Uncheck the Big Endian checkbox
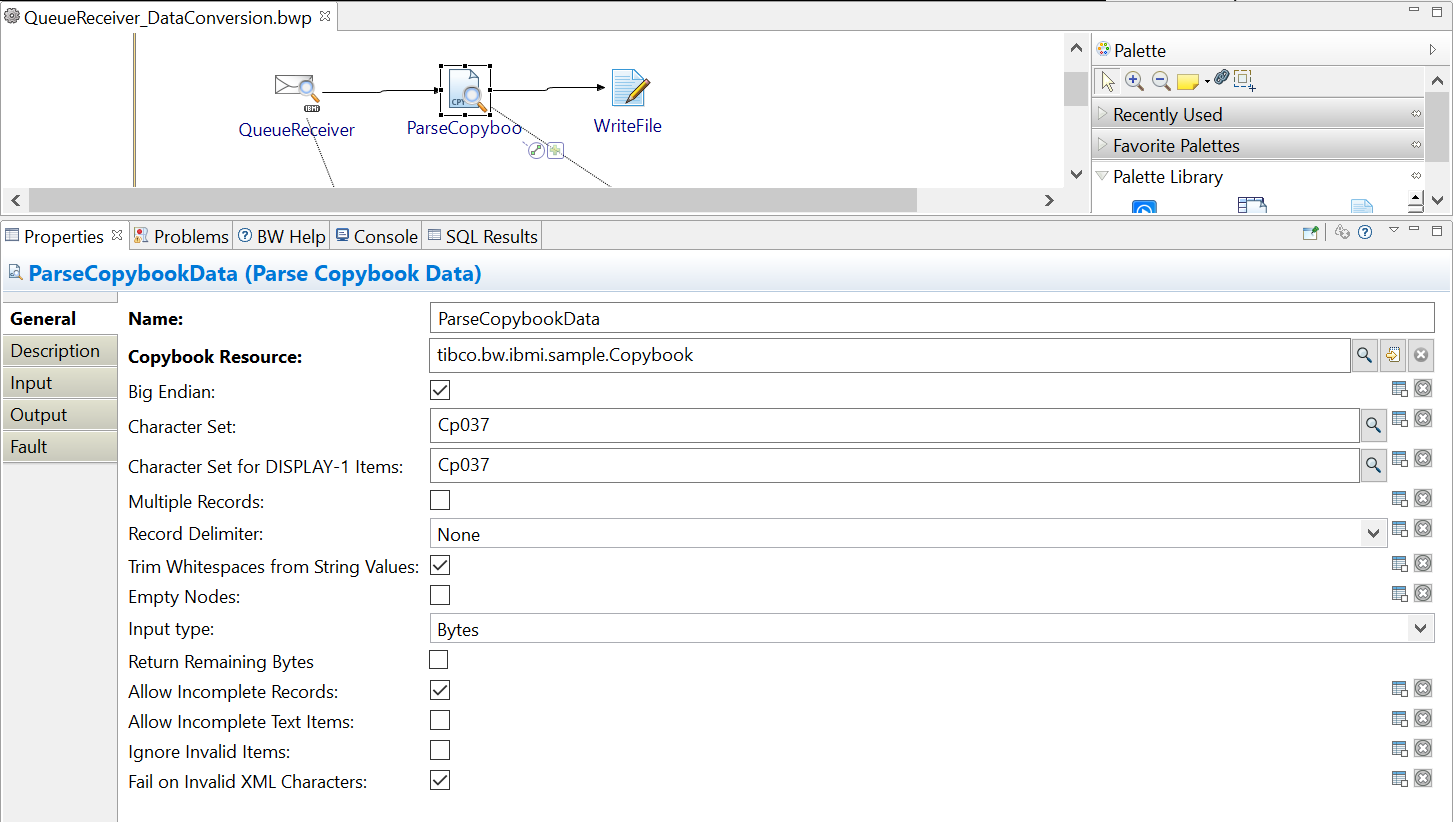This screenshot has width=1453, height=822. click(440, 390)
